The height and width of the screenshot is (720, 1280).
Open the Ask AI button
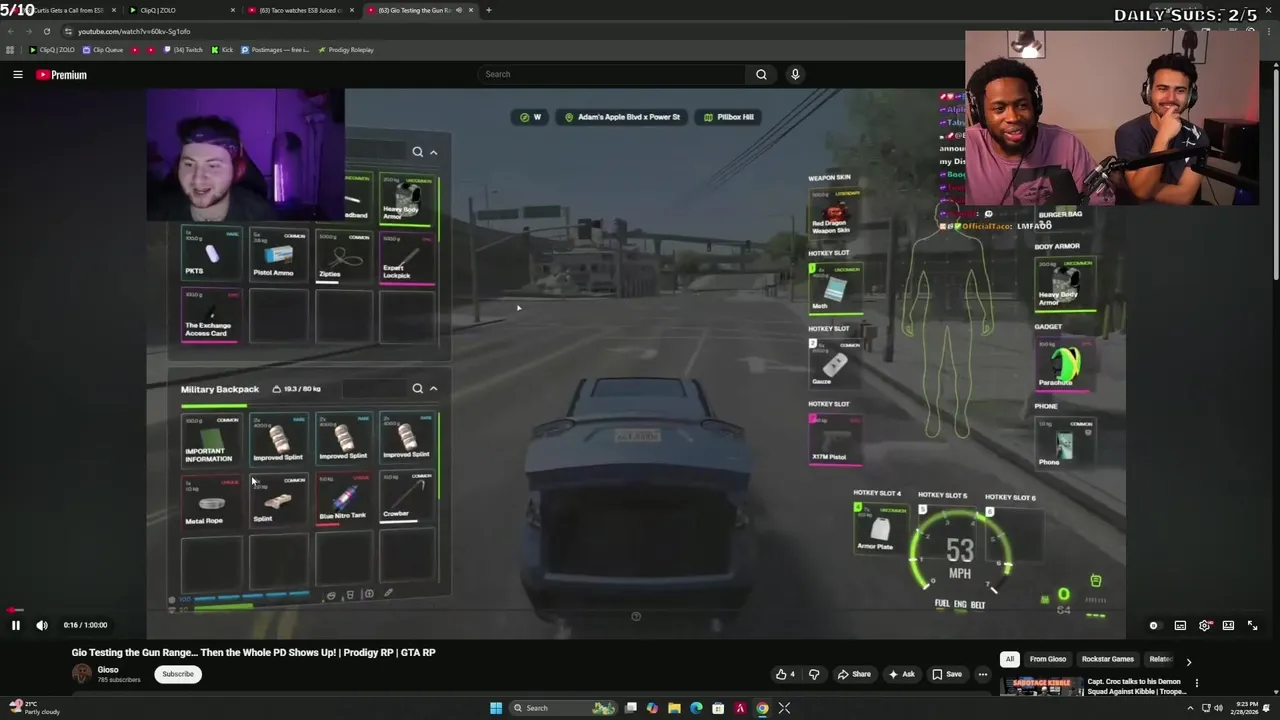coord(902,674)
